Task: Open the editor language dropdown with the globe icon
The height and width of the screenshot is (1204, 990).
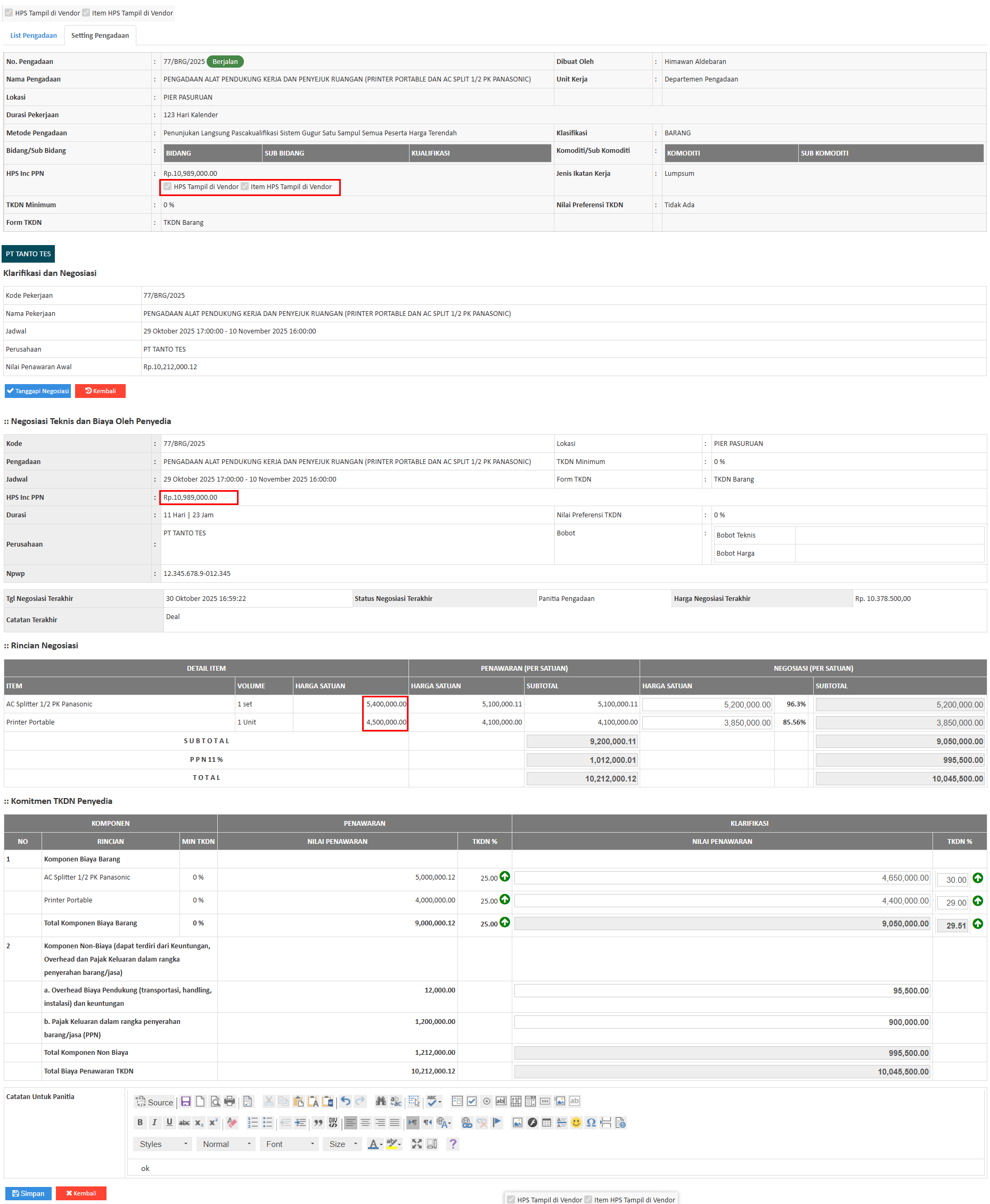Action: (x=444, y=1122)
